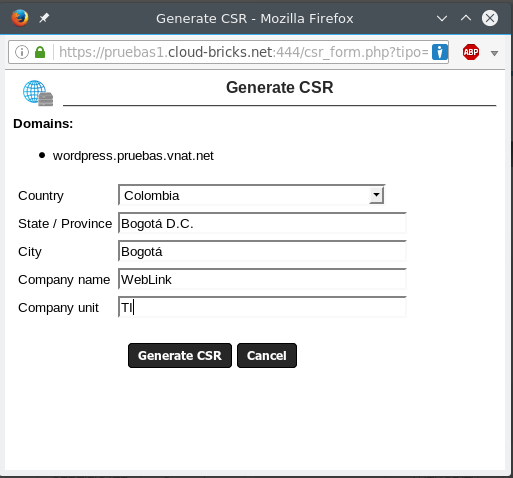Click the Firefox logo icon in title bar
Viewport: 513px width, 478px height.
pos(20,18)
